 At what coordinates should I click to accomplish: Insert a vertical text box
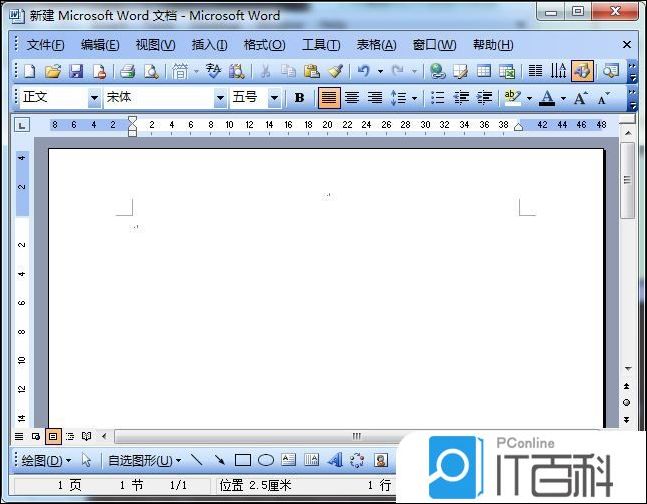312,459
